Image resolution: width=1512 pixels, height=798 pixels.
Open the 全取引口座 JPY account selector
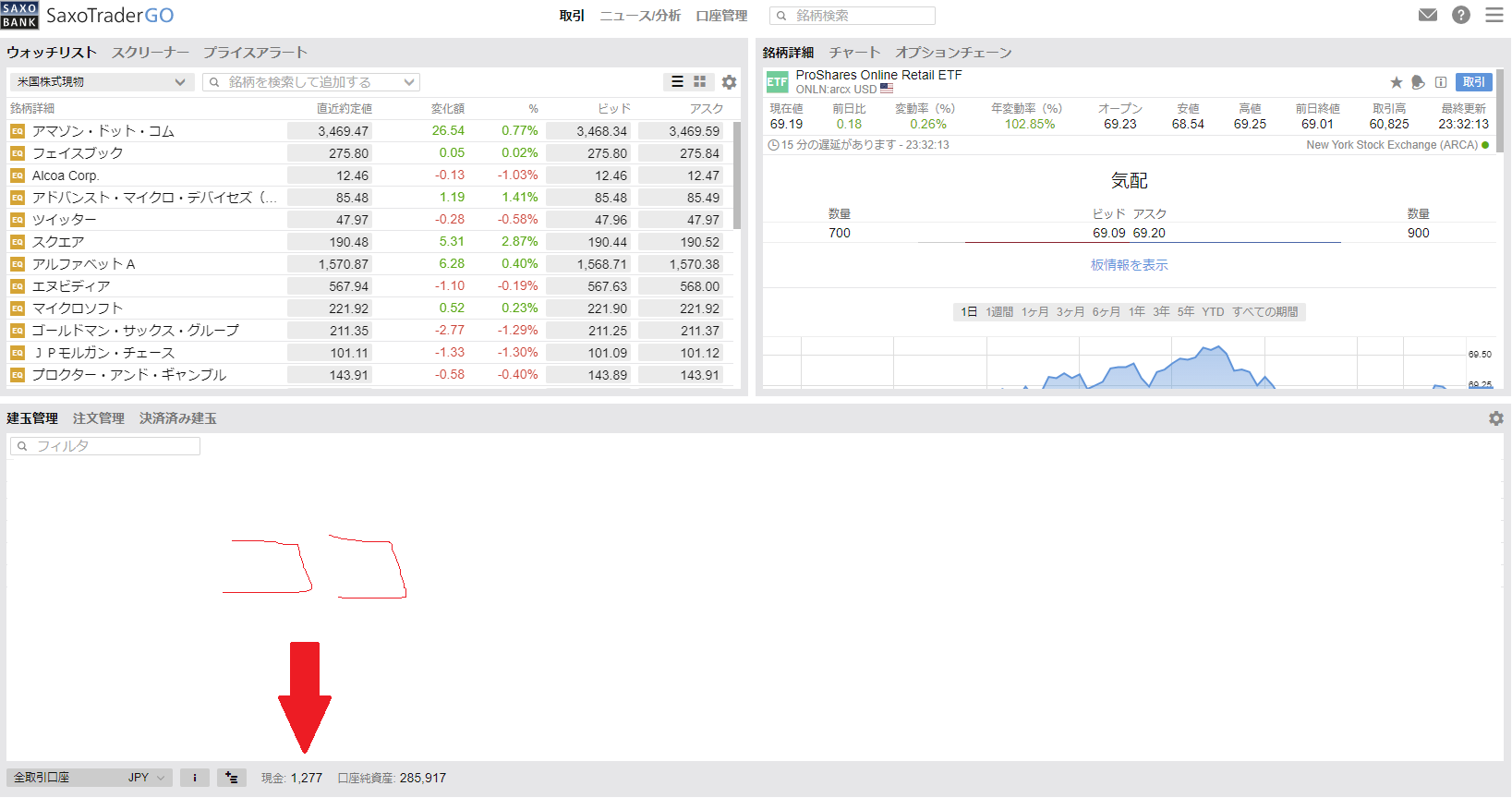coord(90,778)
